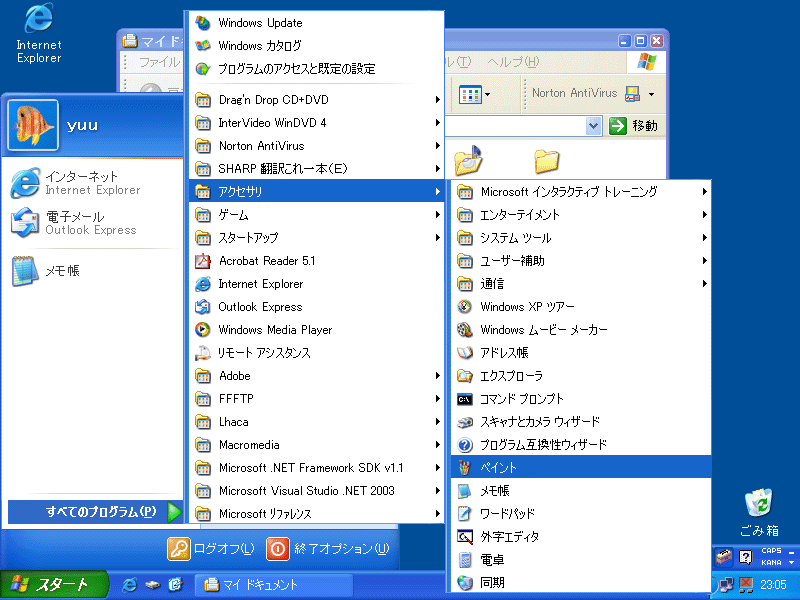Open ファイル menu in マイ ドキュメント window

[x=159, y=62]
